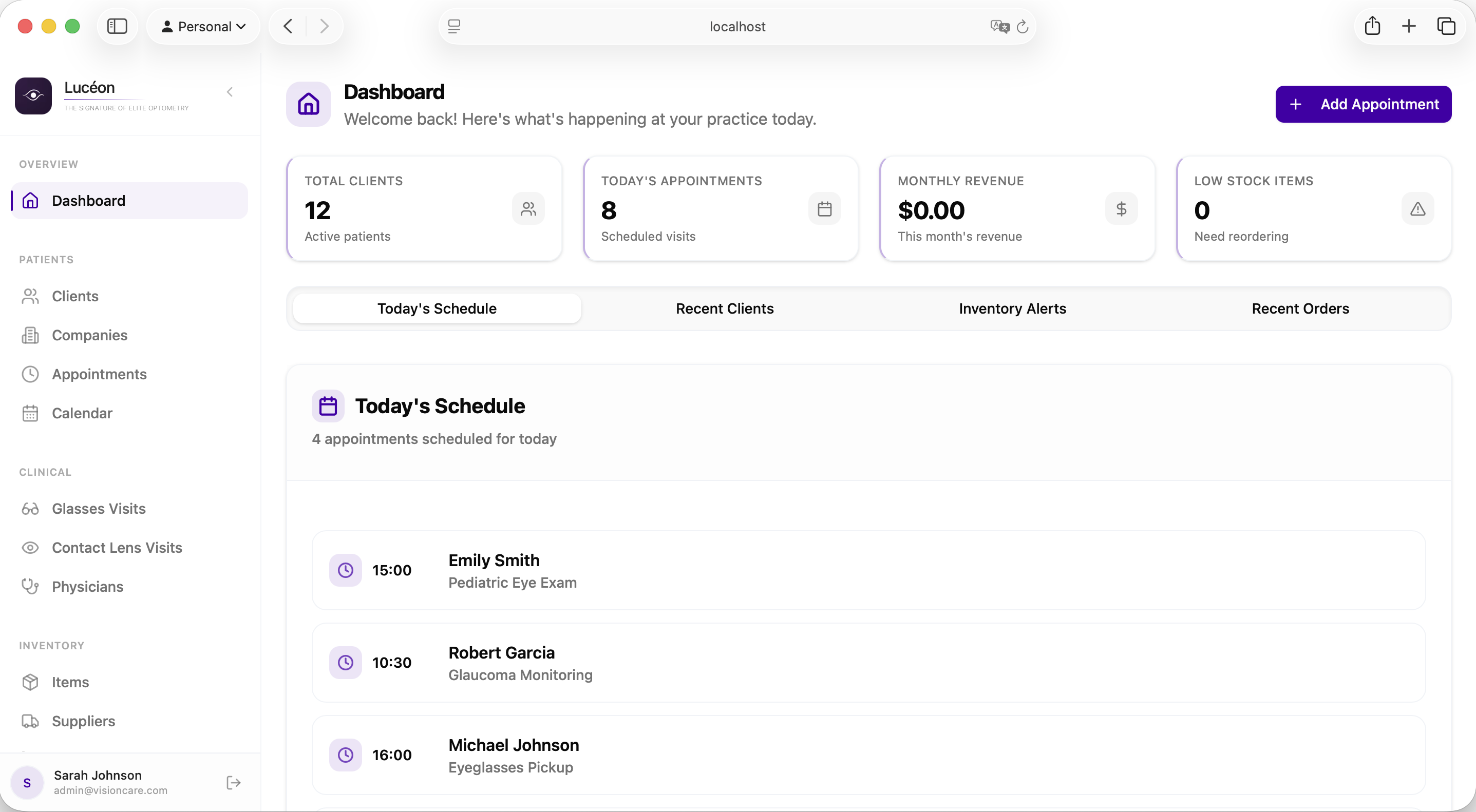Click the Low Stock warning triangle icon
The width and height of the screenshot is (1476, 812).
point(1417,209)
